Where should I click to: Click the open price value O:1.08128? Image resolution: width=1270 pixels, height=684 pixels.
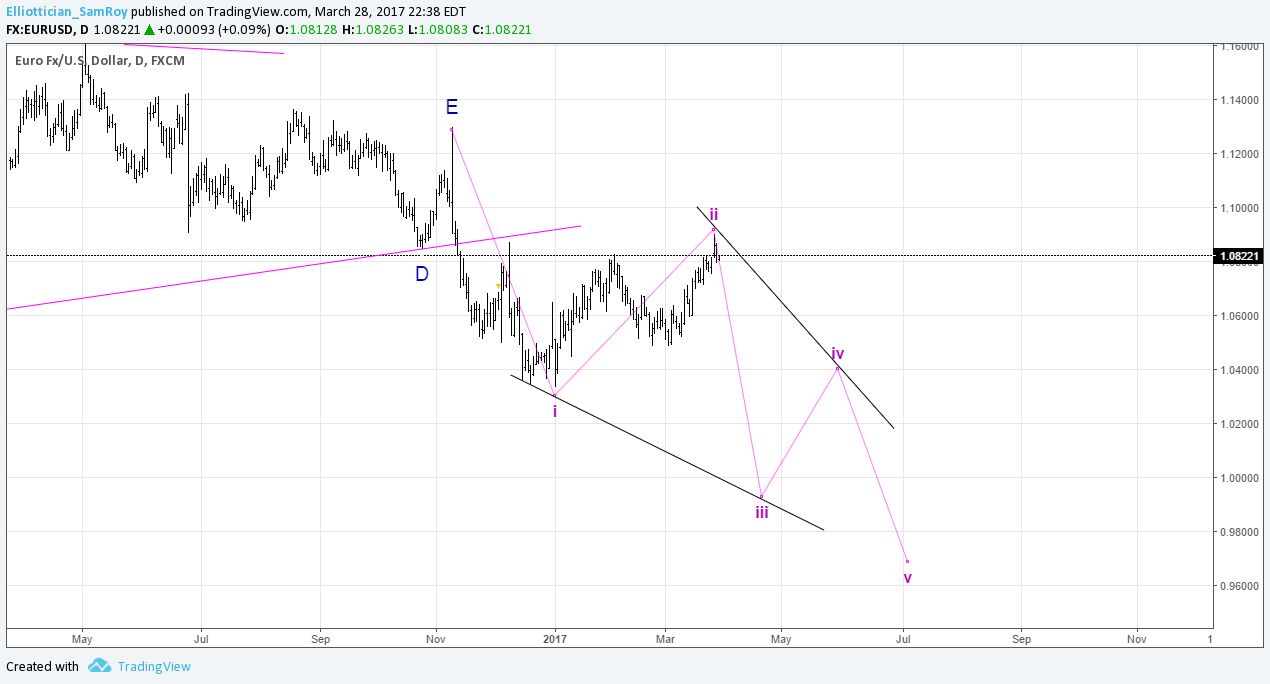point(308,30)
